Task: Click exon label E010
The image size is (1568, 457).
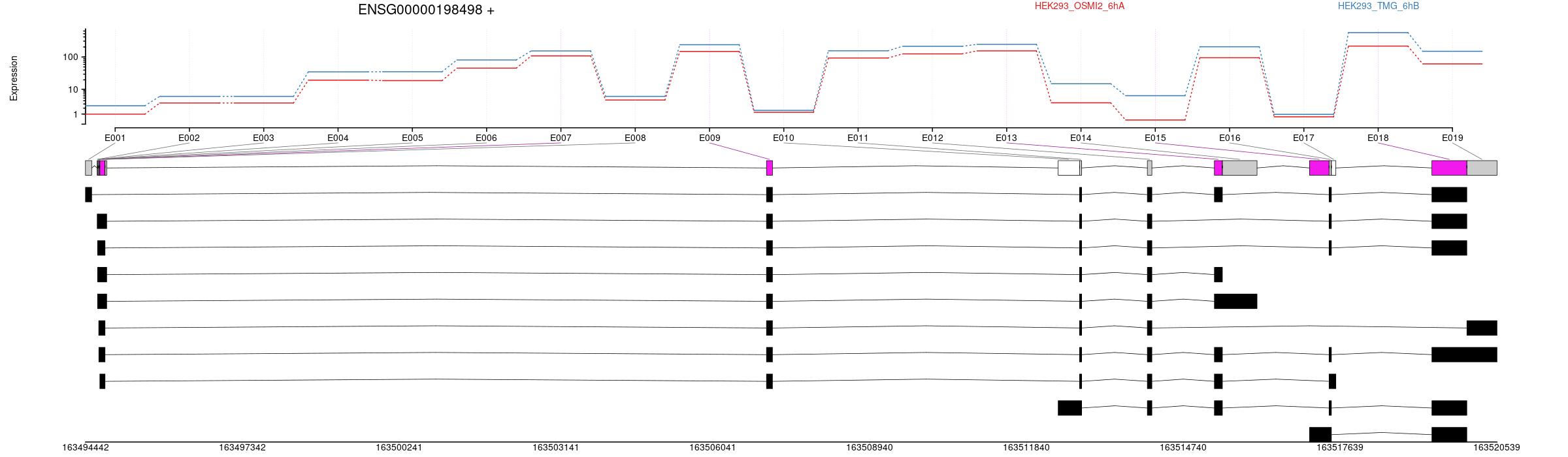Action: [x=783, y=138]
